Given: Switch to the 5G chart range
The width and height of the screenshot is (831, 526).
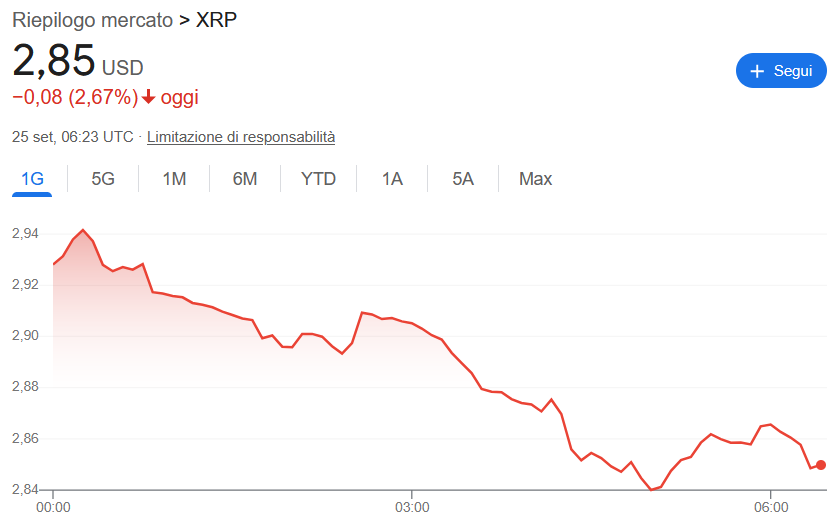Looking at the screenshot, I should [103, 179].
